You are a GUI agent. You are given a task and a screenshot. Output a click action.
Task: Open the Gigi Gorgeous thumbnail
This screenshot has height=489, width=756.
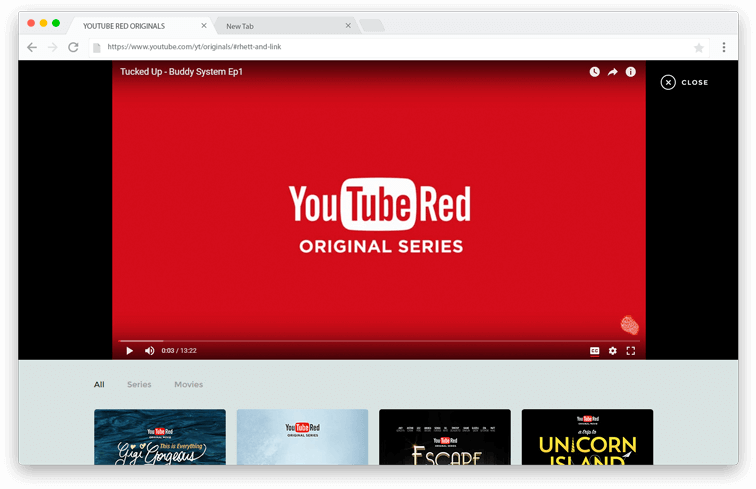tap(160, 437)
